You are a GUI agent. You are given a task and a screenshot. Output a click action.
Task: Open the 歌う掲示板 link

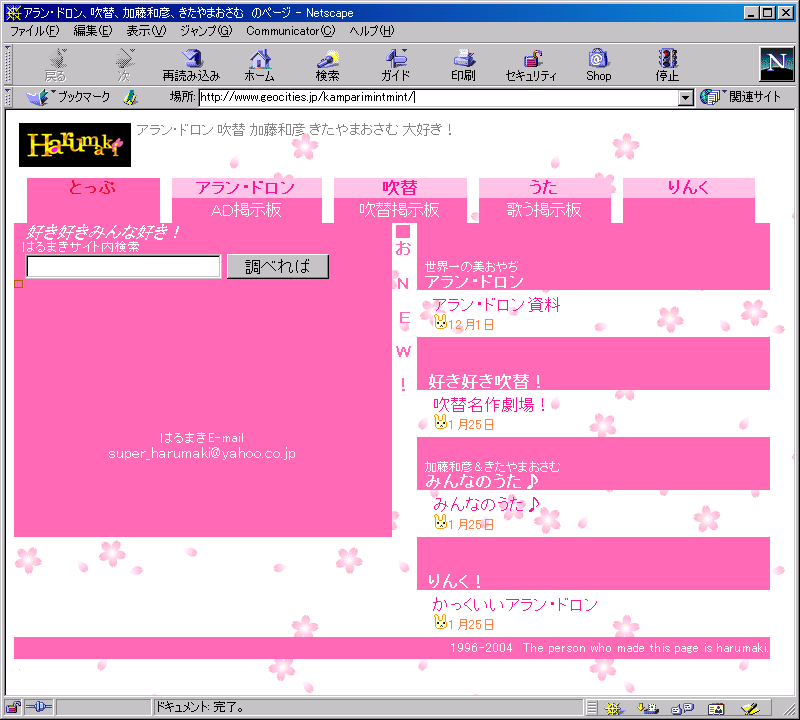(x=544, y=210)
